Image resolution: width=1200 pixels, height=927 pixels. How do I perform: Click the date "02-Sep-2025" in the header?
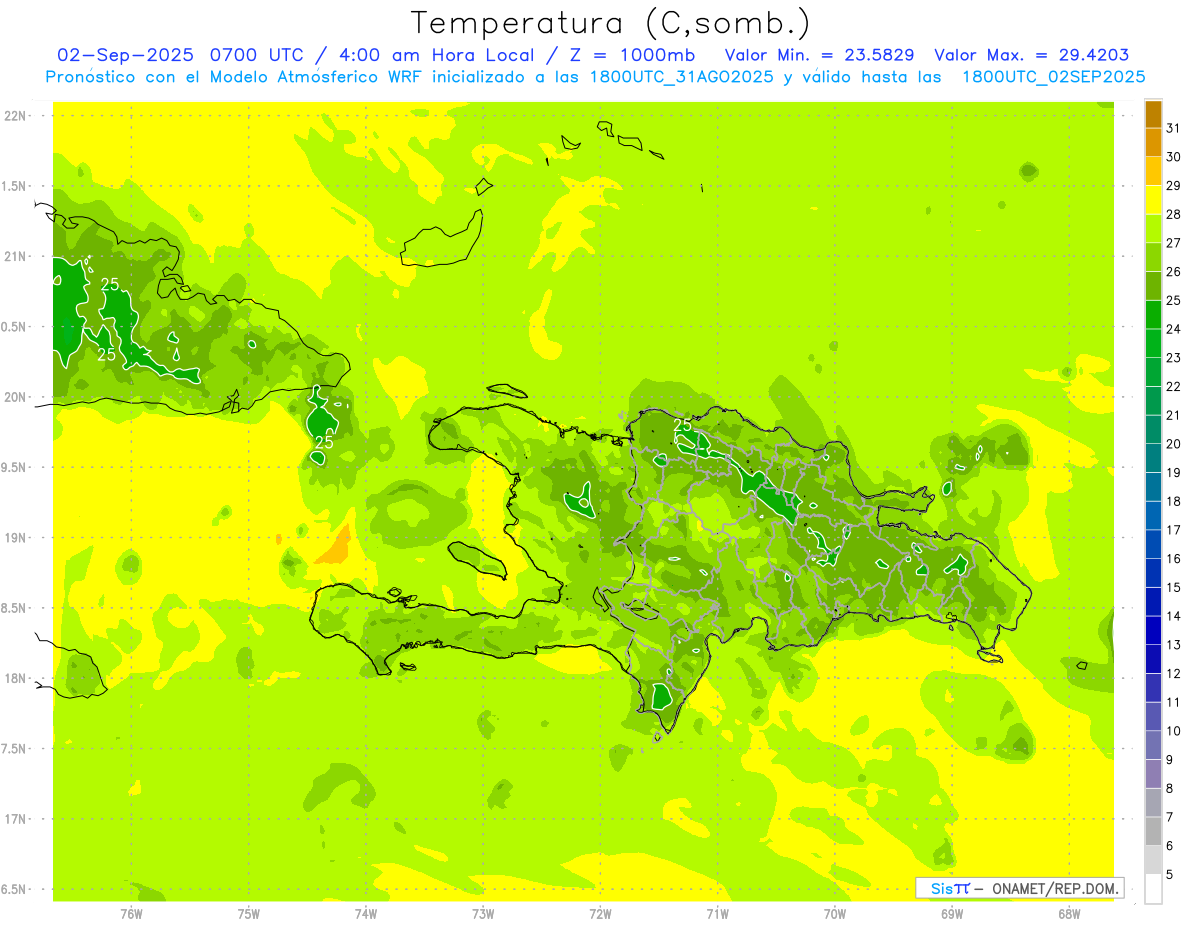tap(126, 55)
